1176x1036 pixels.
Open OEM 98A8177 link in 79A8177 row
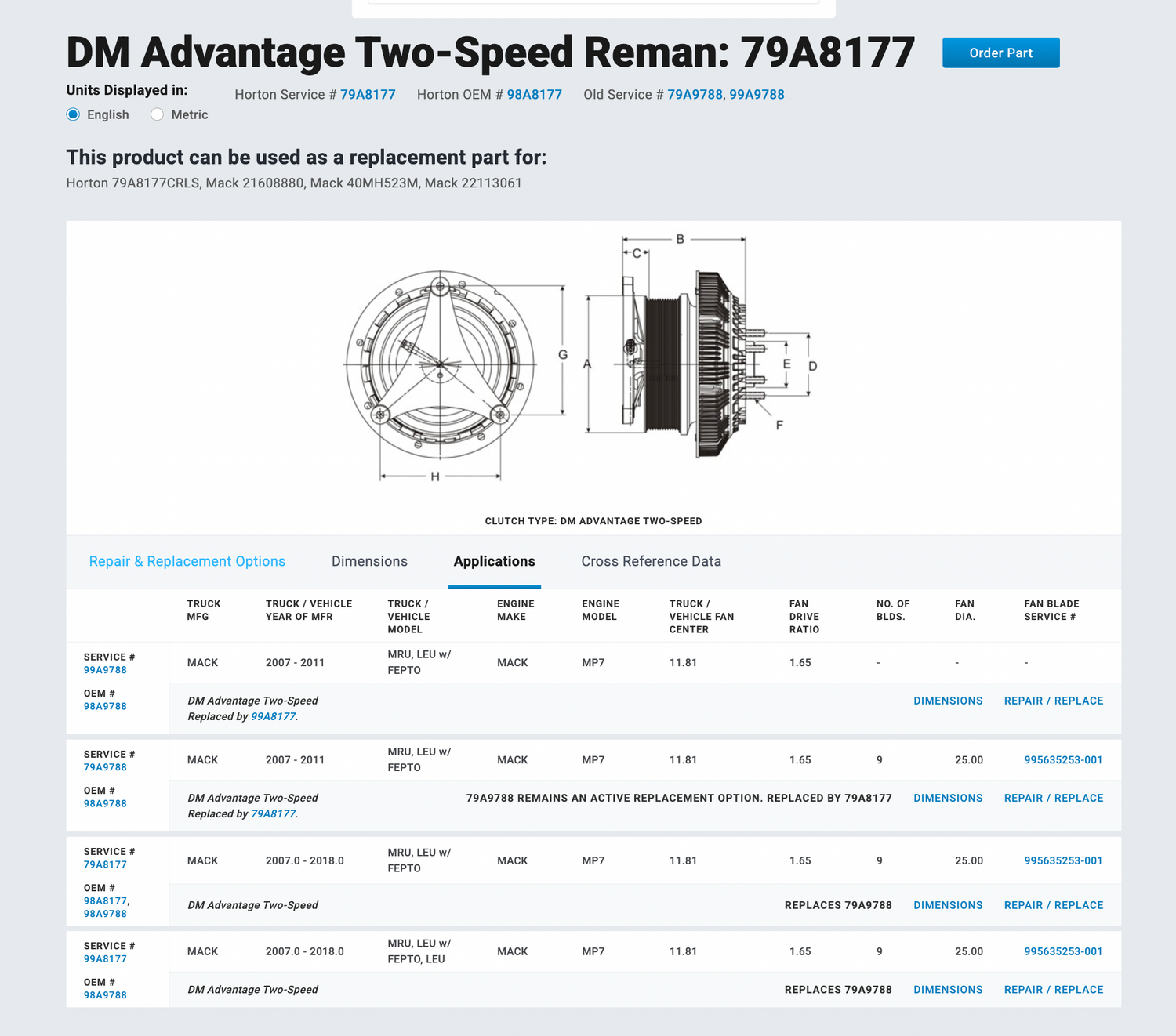pos(105,901)
